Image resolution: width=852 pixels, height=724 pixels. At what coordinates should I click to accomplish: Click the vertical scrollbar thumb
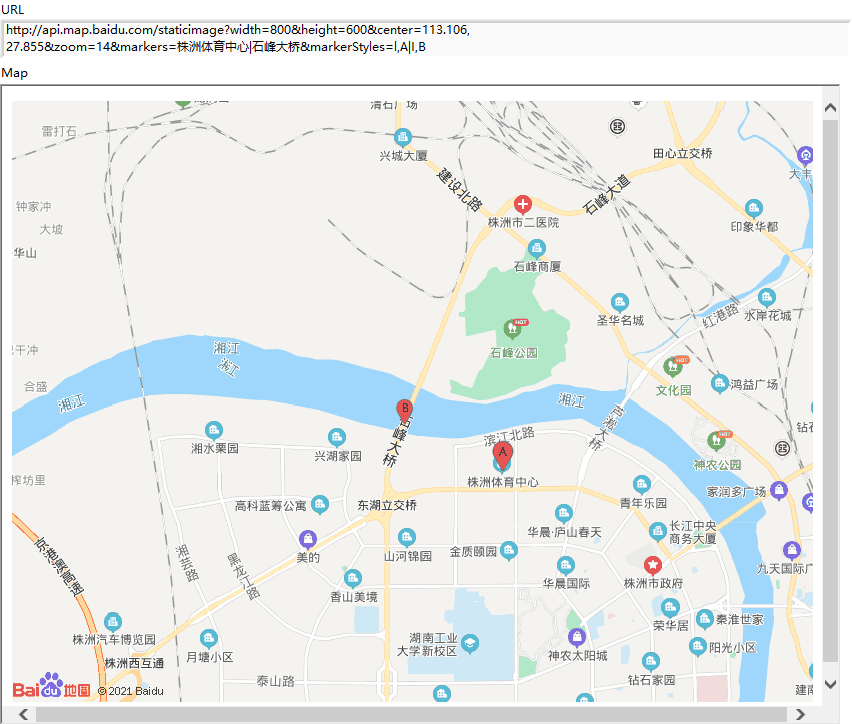[830, 390]
